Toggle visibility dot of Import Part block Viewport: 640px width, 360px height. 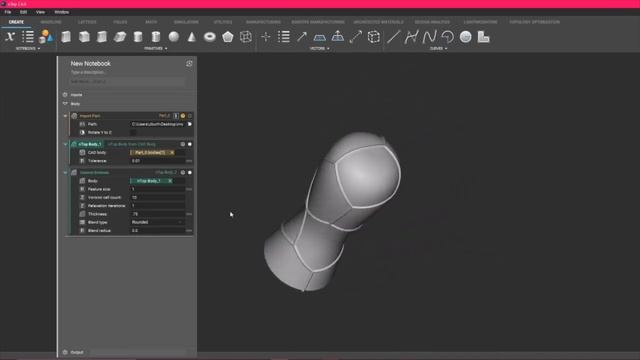point(190,116)
